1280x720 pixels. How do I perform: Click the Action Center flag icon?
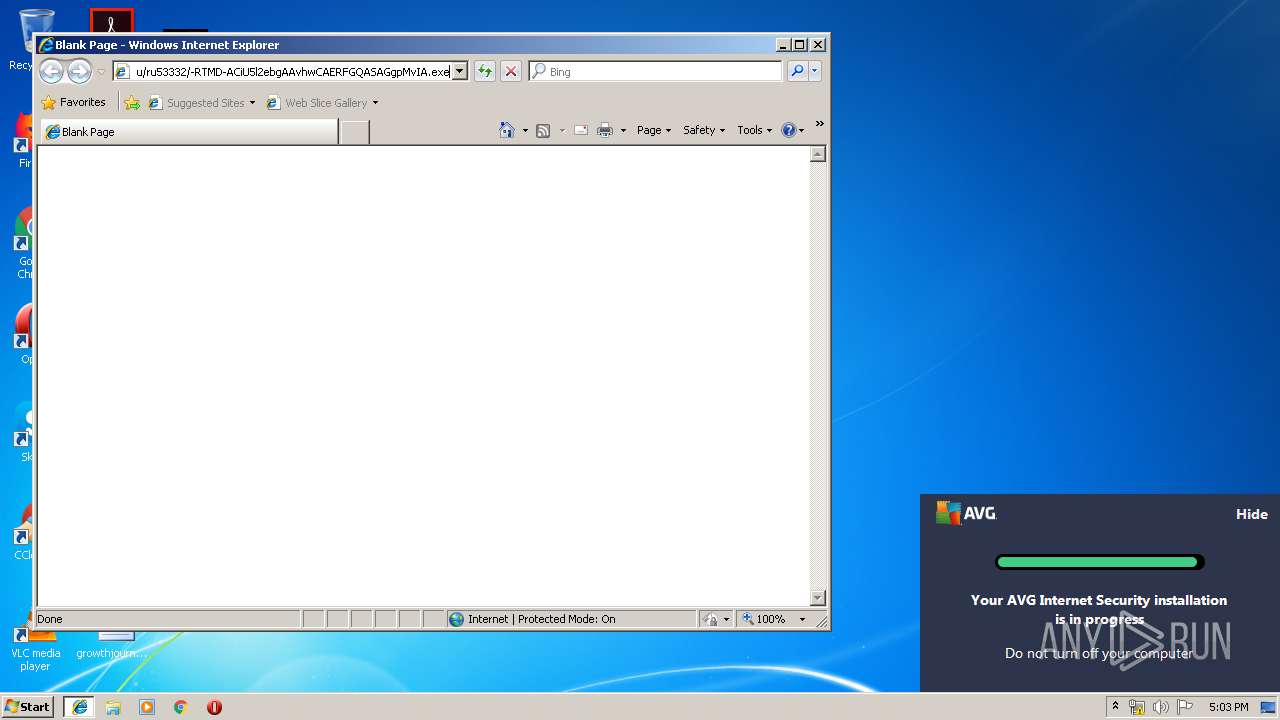click(x=1185, y=707)
